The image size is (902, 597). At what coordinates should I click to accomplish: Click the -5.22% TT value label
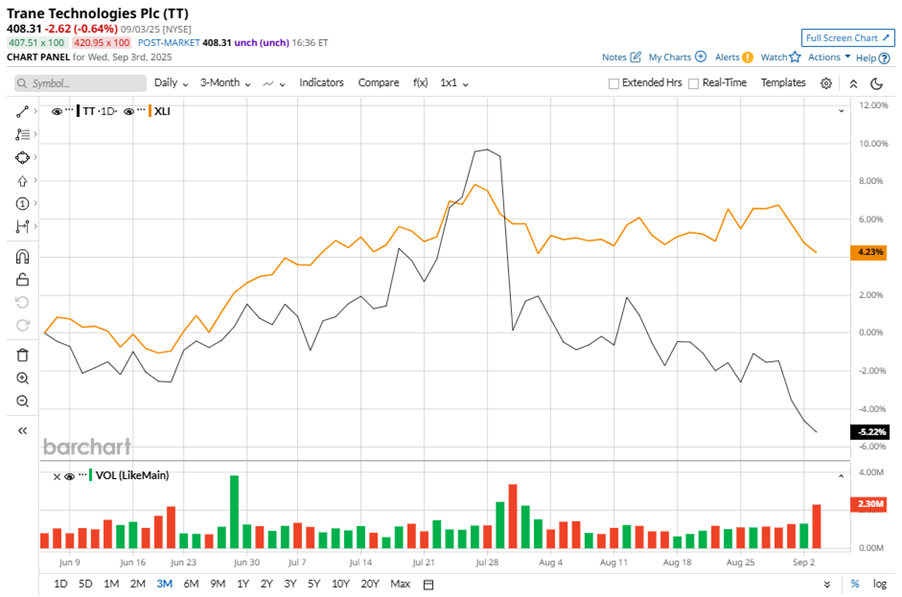pyautogui.click(x=870, y=432)
